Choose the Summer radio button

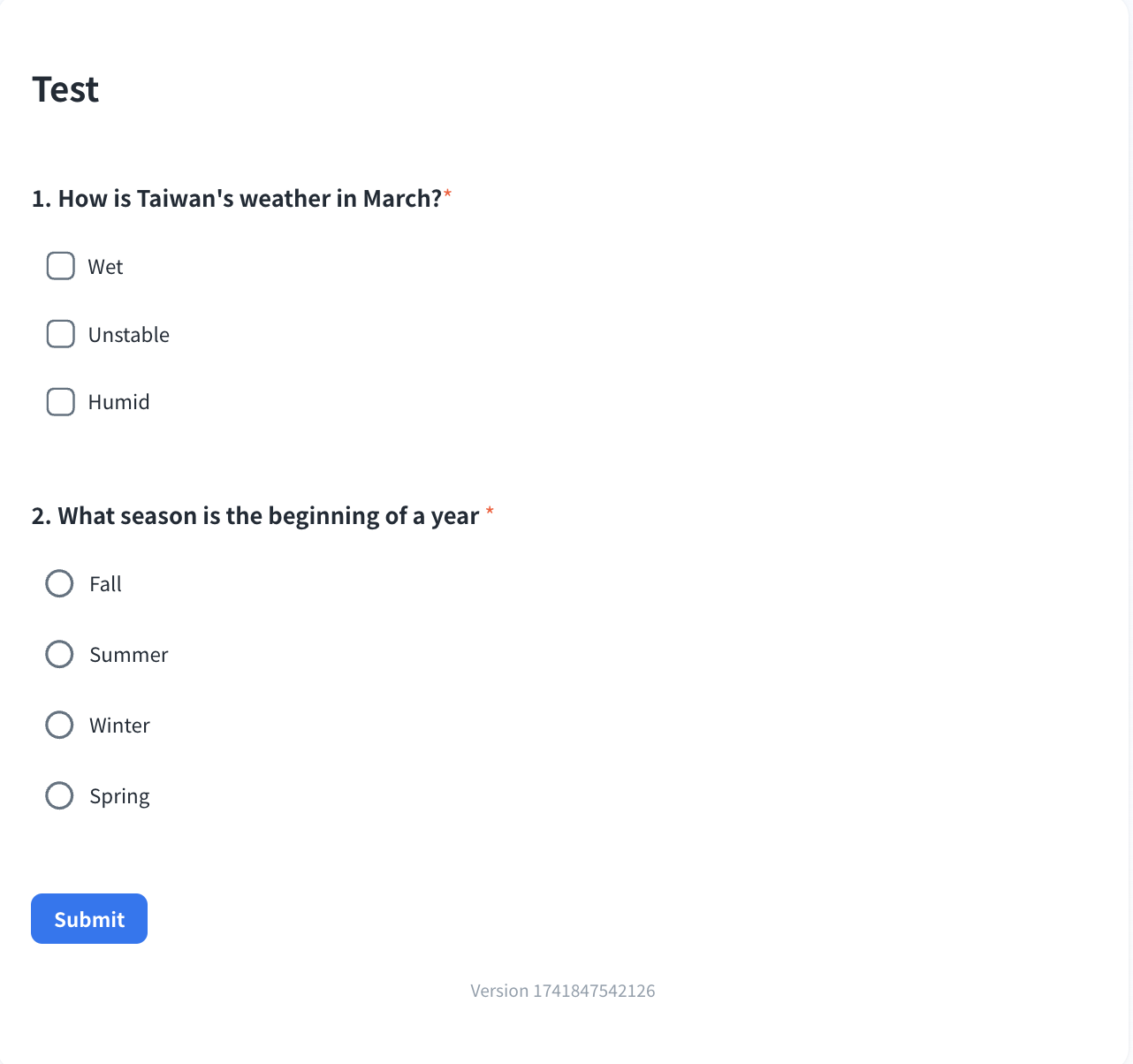tap(59, 654)
